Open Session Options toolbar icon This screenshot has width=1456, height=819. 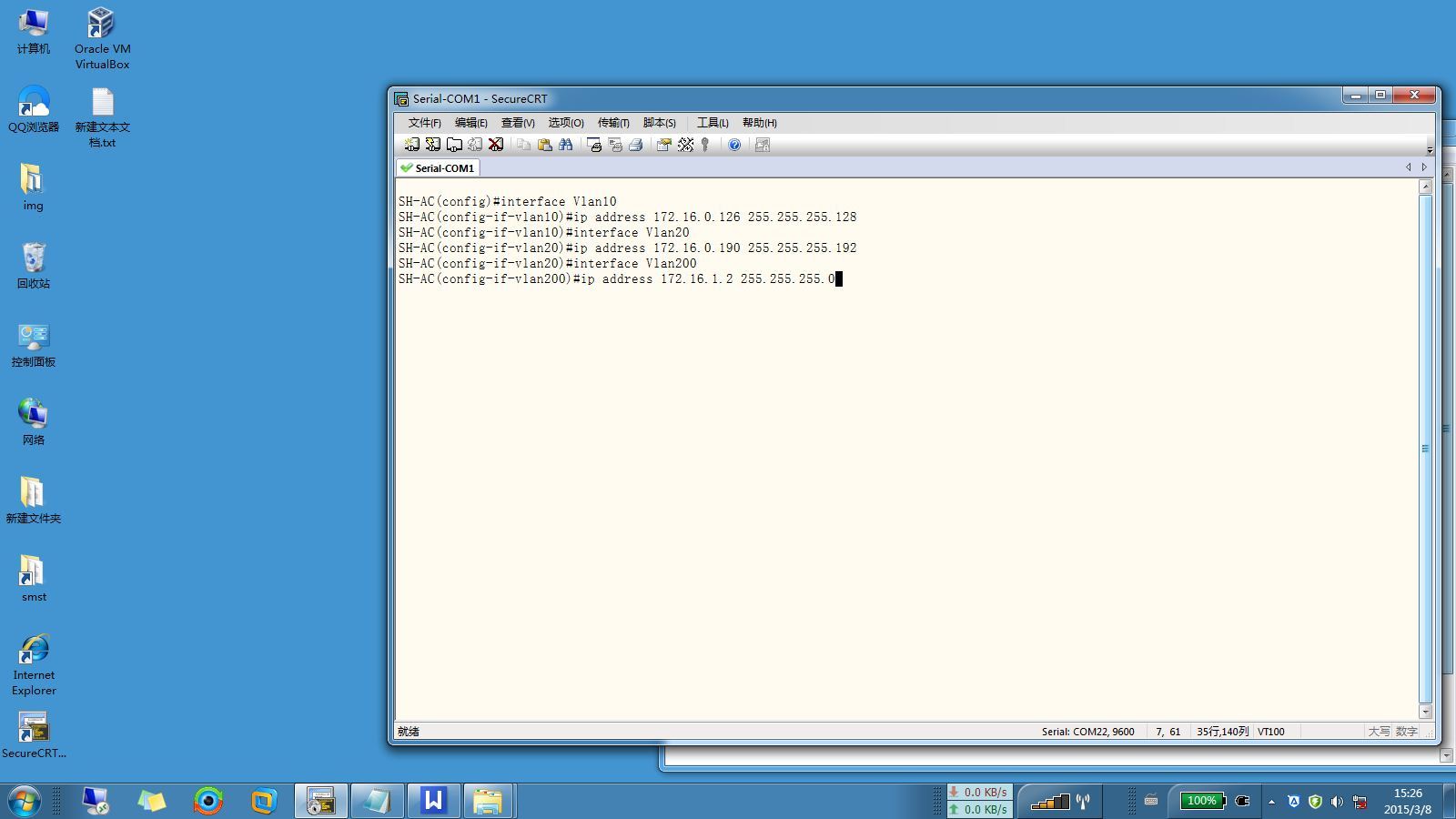click(x=663, y=145)
